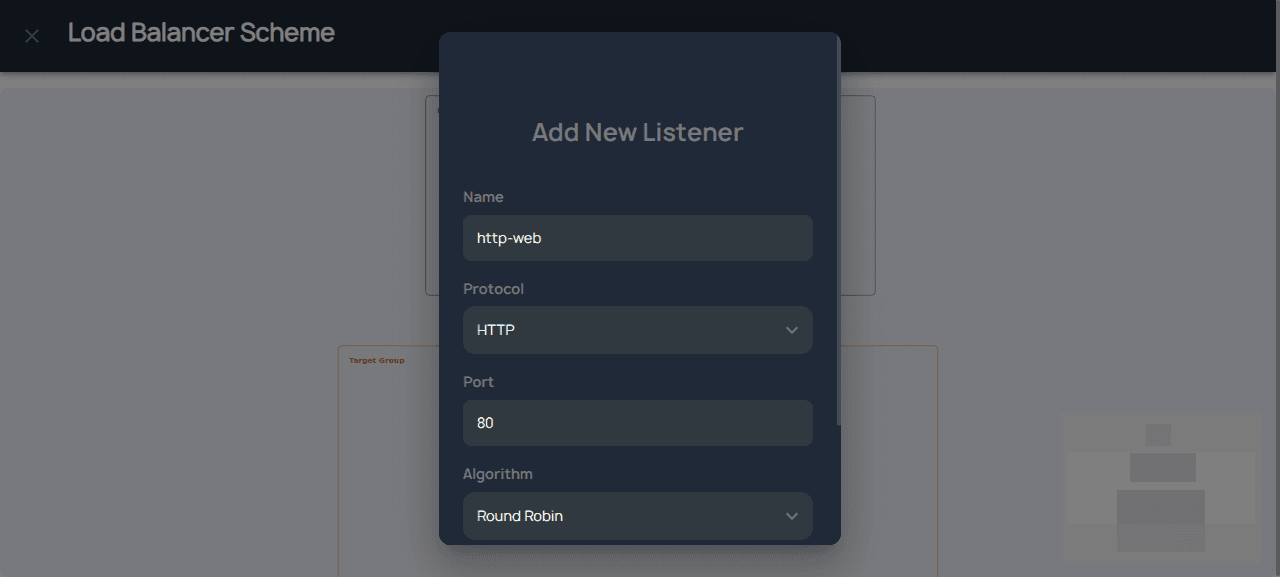Close the Load Balancer Scheme panel

coord(32,36)
